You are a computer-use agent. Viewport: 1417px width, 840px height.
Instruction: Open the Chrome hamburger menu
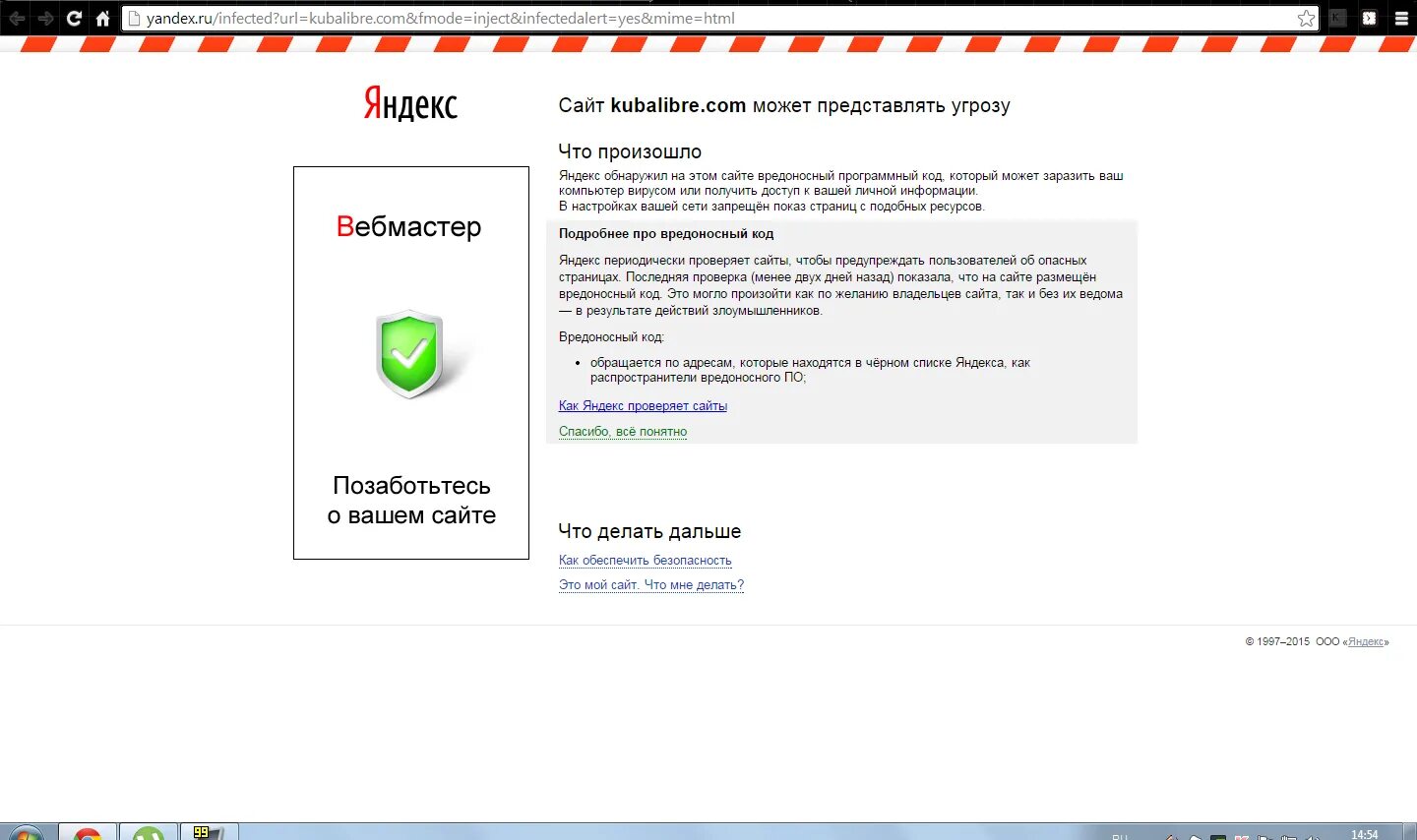coord(1401,18)
